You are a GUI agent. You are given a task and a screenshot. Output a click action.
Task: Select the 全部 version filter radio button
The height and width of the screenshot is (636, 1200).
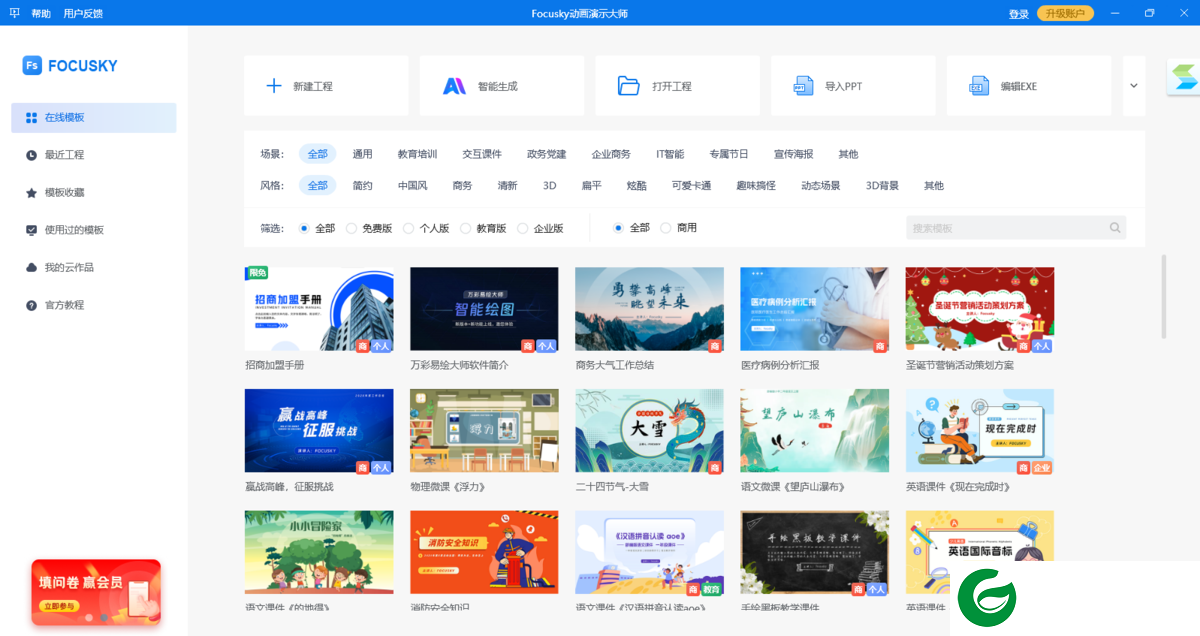304,228
